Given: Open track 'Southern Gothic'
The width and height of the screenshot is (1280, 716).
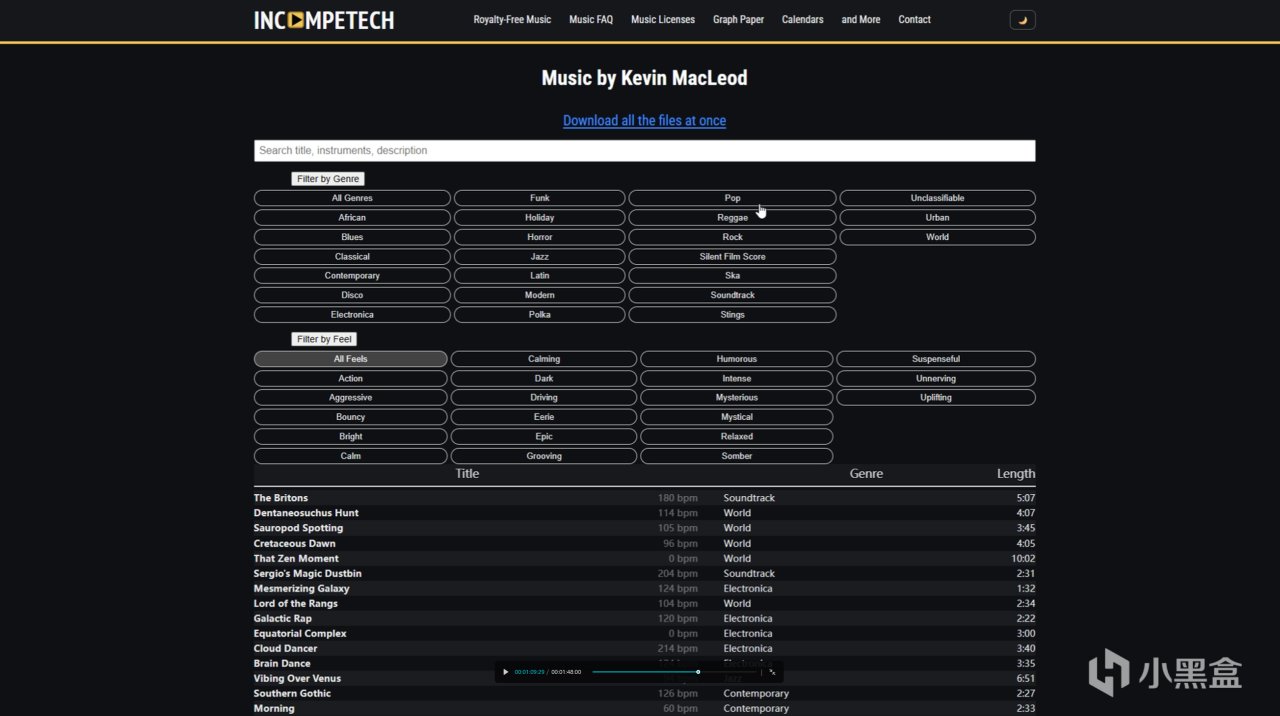Looking at the screenshot, I should 292,694.
